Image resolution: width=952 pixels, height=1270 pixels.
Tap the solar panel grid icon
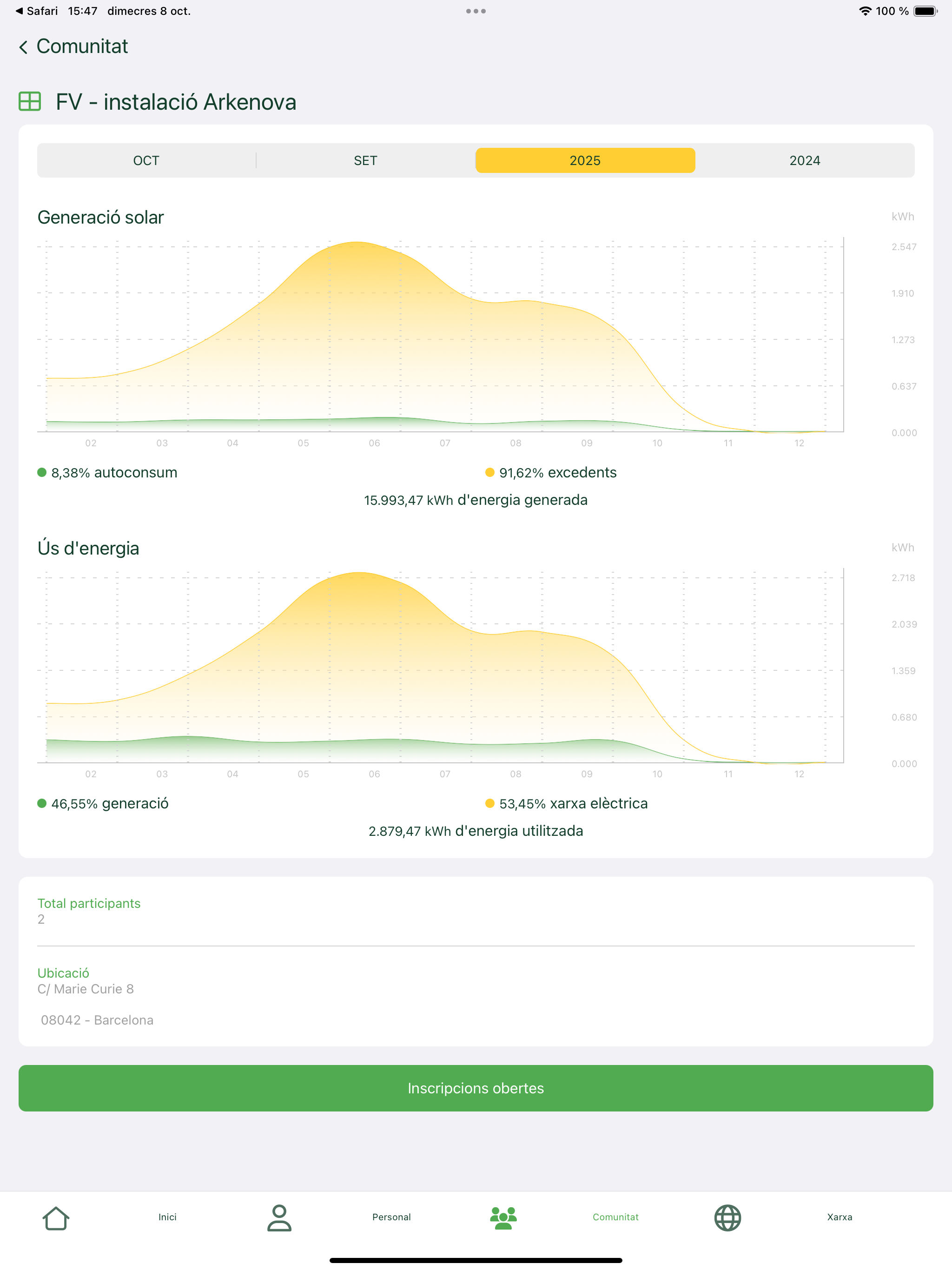click(x=30, y=102)
